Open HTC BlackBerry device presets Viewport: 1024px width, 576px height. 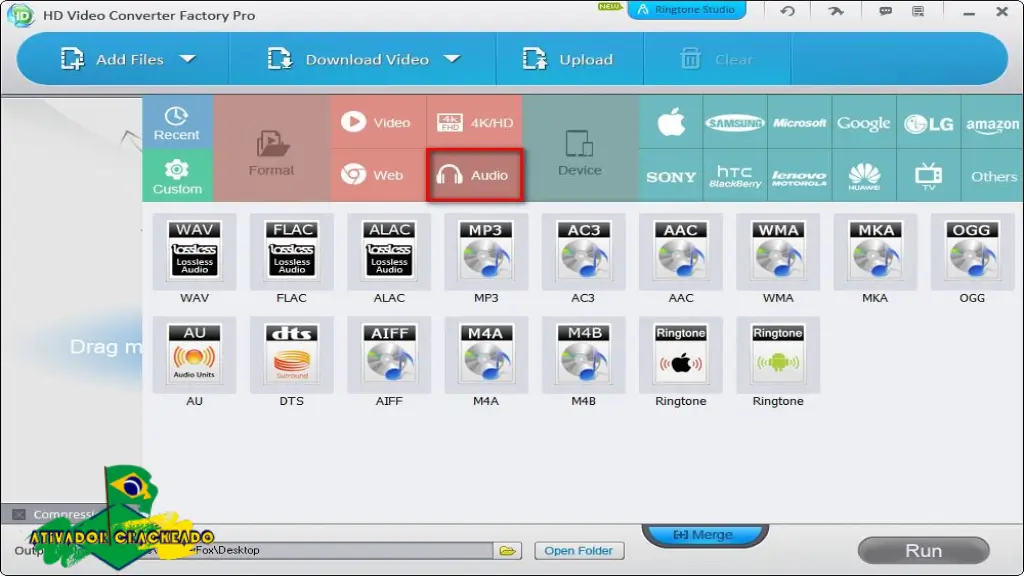coord(735,176)
